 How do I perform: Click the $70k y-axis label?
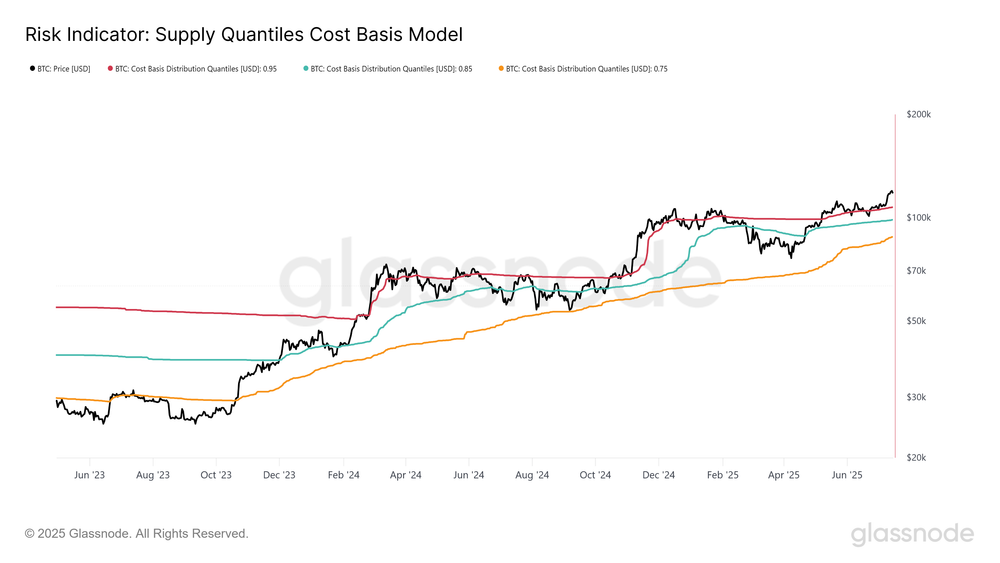(x=916, y=271)
